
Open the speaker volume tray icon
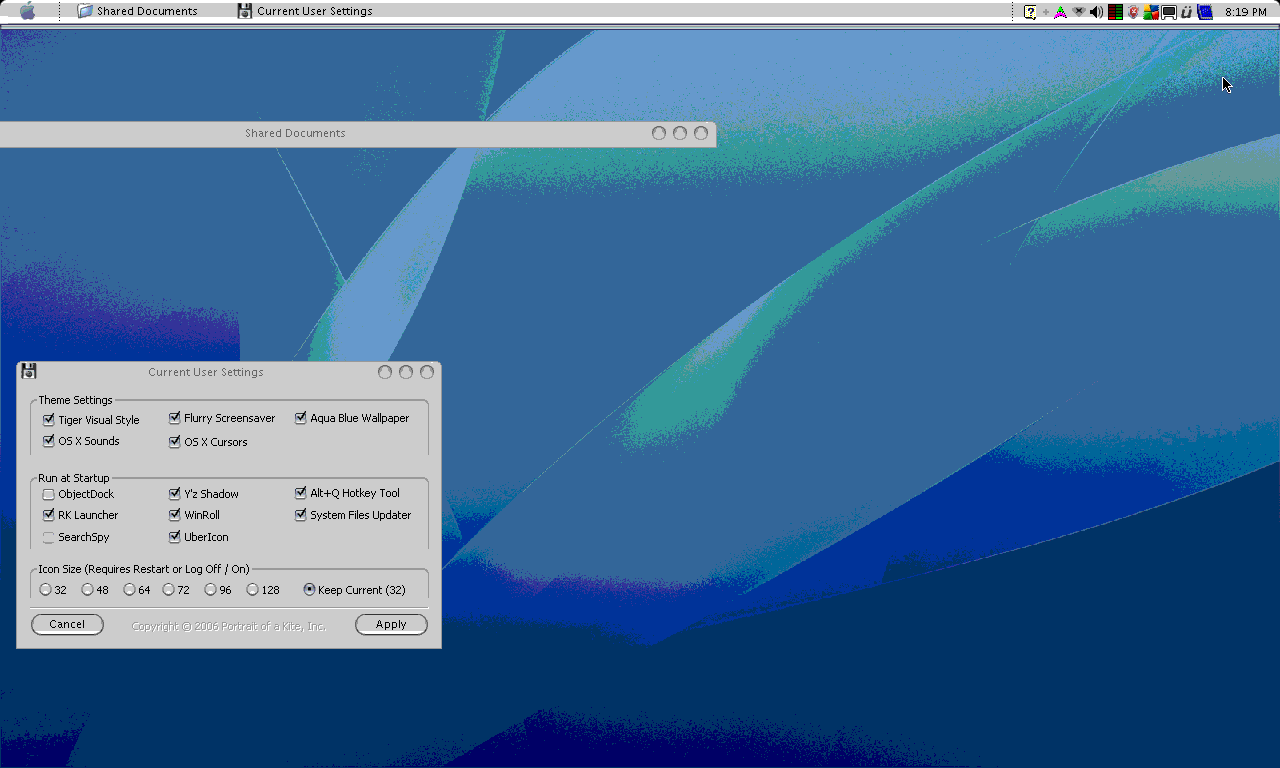tap(1096, 12)
